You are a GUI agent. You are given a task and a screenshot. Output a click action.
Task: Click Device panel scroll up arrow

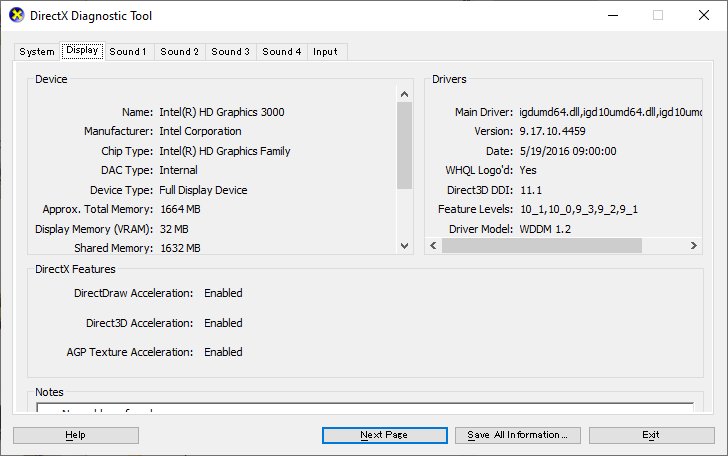(404, 94)
